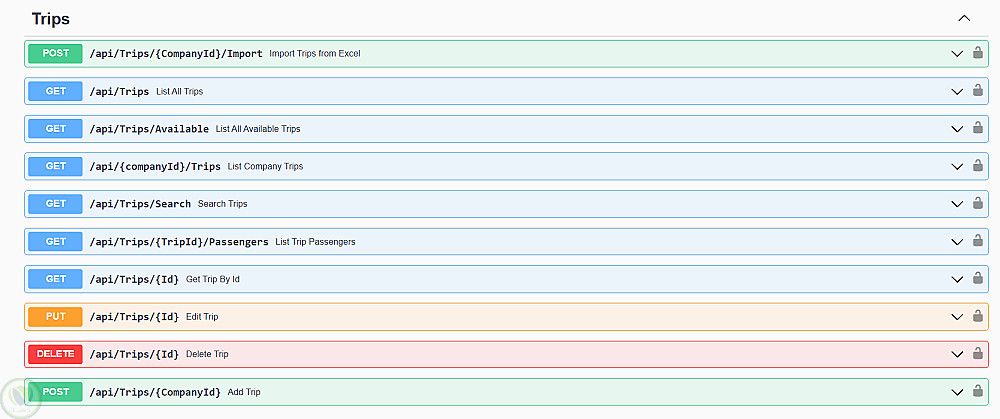1000x419 pixels.
Task: Open the /api/Trips/Available endpoint path
Action: click(x=149, y=129)
